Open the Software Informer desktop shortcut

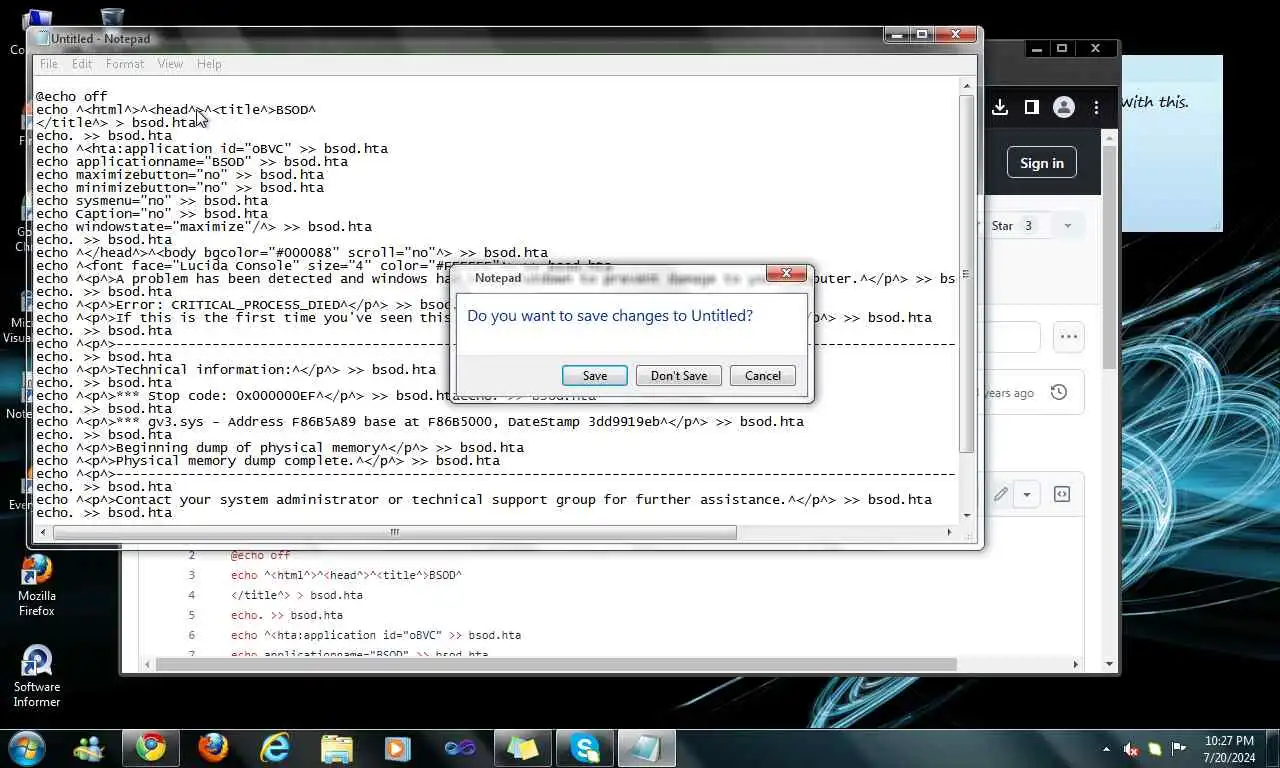pyautogui.click(x=37, y=677)
